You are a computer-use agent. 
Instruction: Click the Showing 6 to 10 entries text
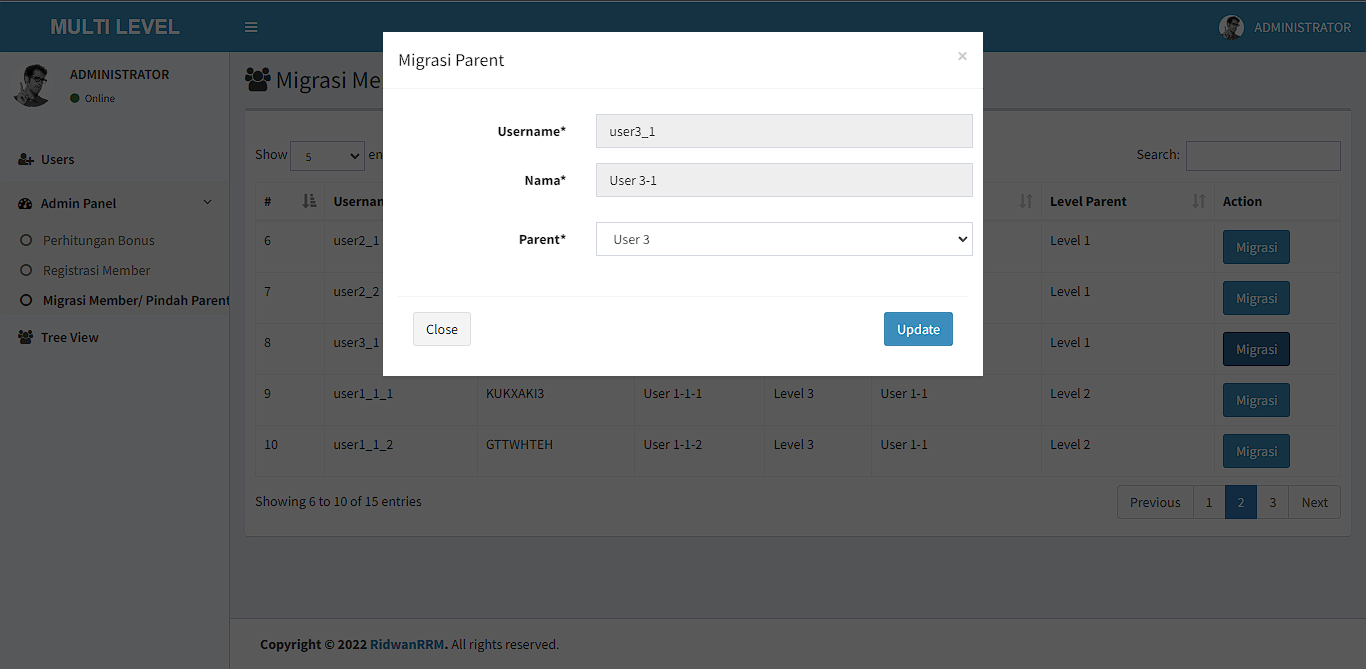click(338, 501)
